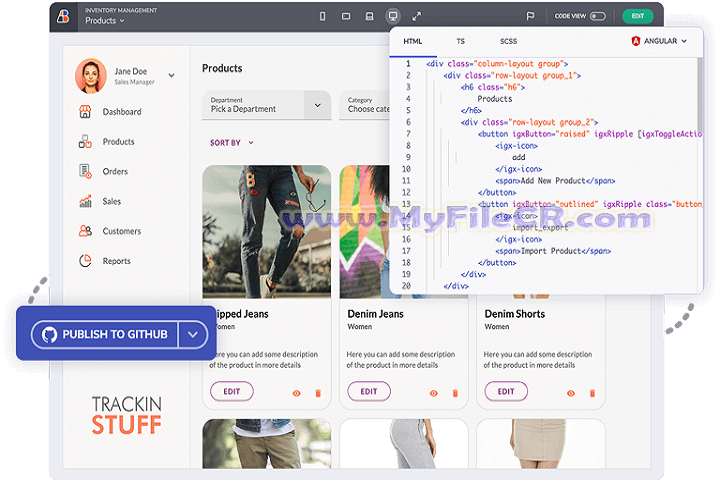
Task: Click trash icon on Denim Shorts card
Action: 592,393
